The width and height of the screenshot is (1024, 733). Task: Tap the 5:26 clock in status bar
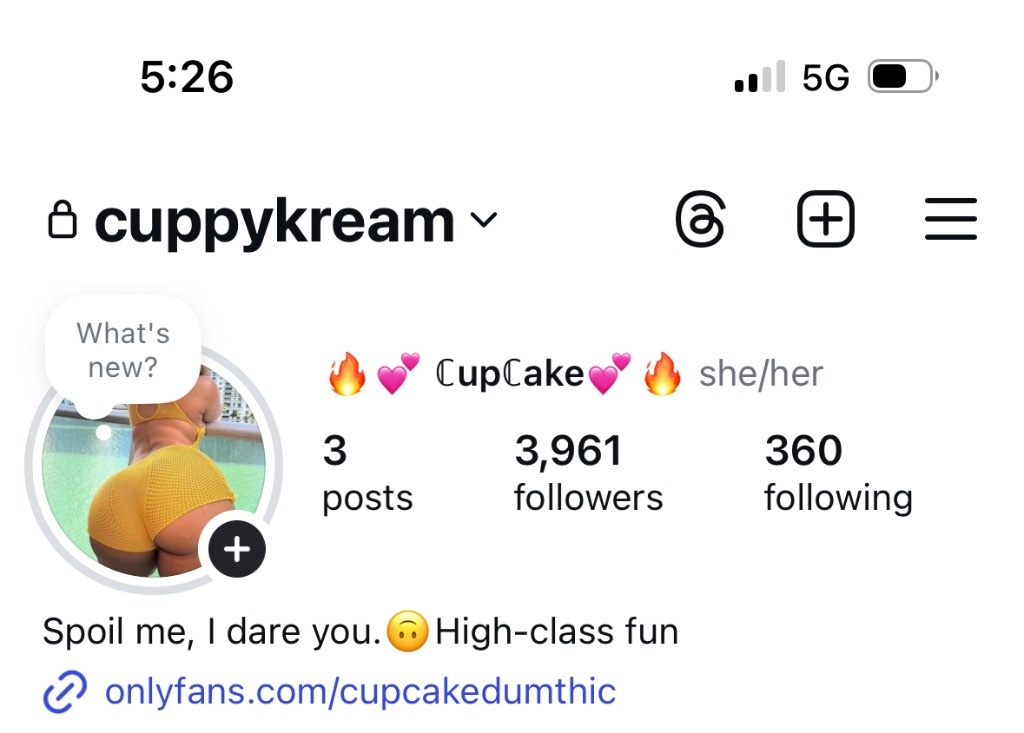coord(187,77)
